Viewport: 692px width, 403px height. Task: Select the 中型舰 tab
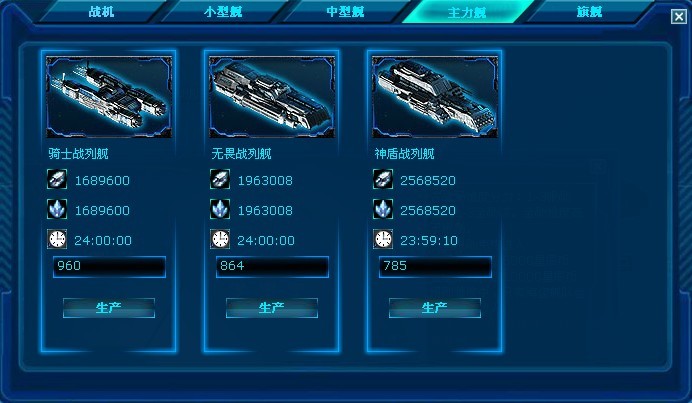(x=345, y=11)
